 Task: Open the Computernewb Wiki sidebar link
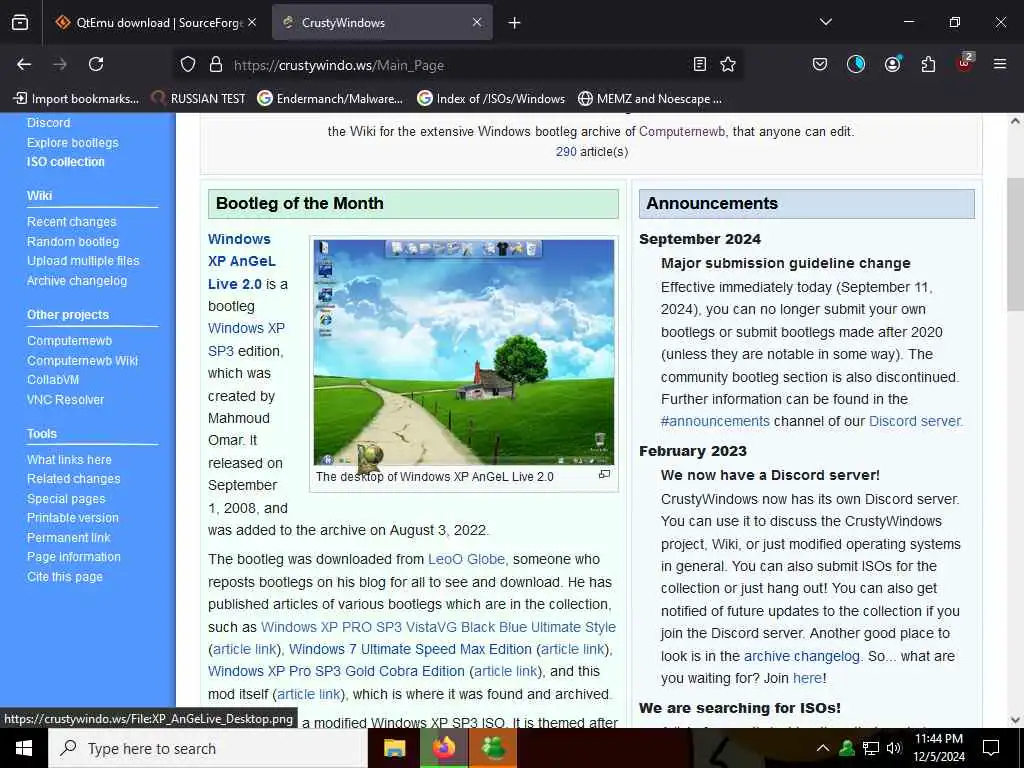coord(82,360)
